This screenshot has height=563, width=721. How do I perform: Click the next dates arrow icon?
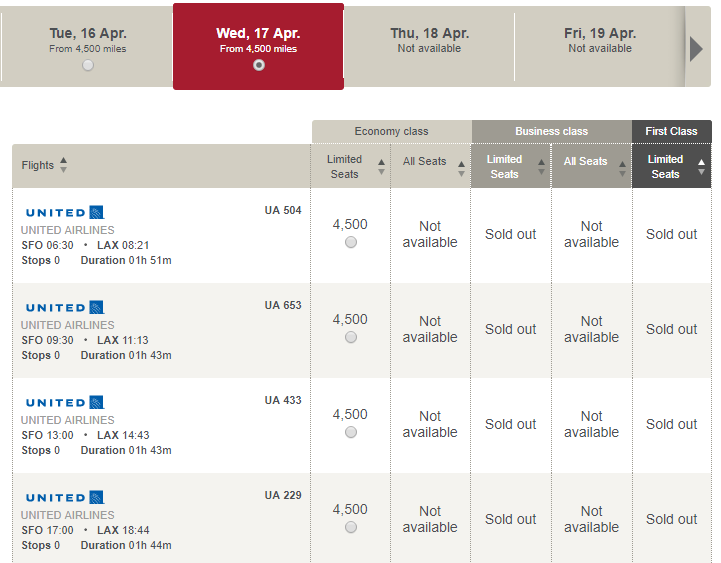pyautogui.click(x=696, y=49)
